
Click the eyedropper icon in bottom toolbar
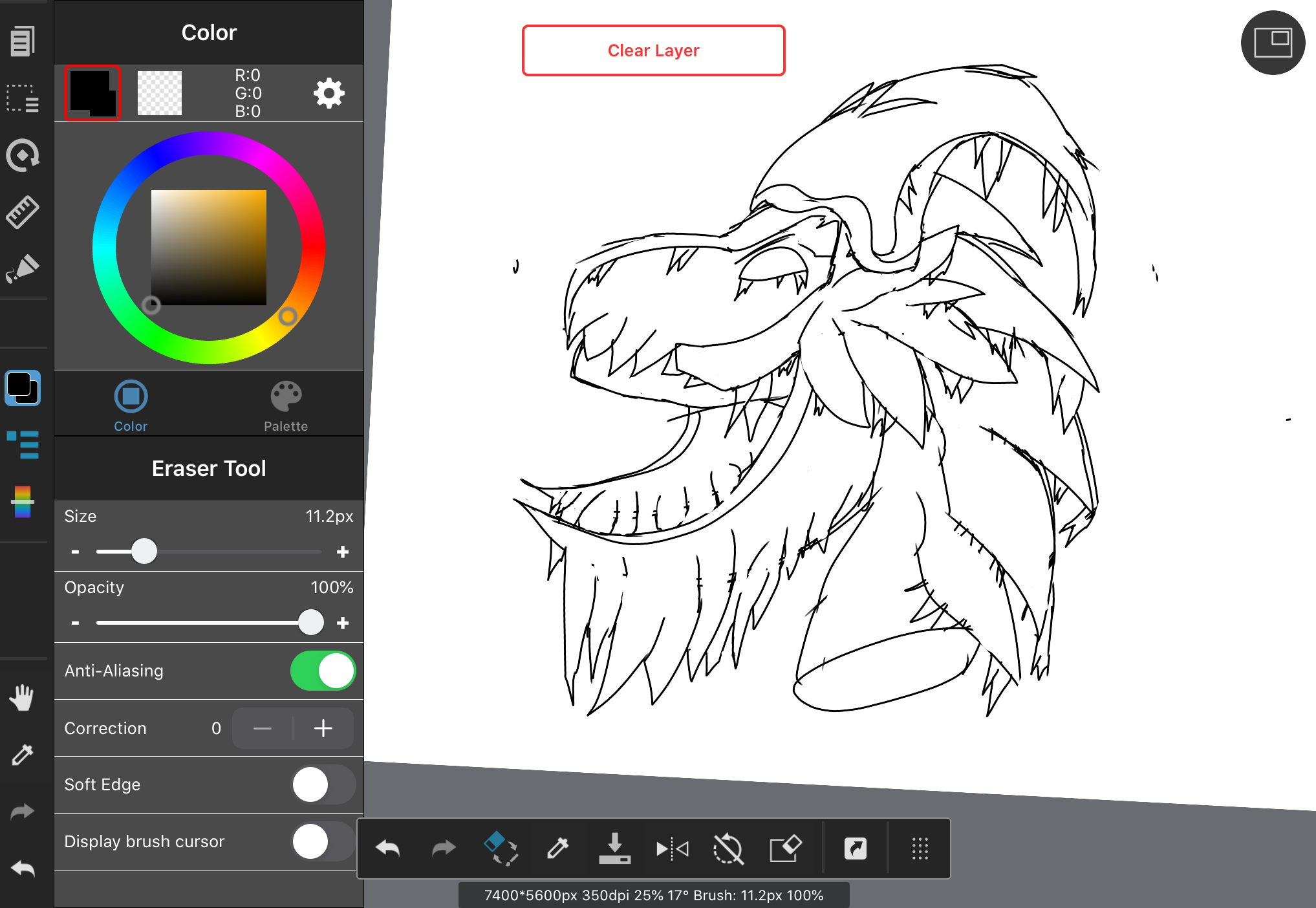(x=557, y=849)
